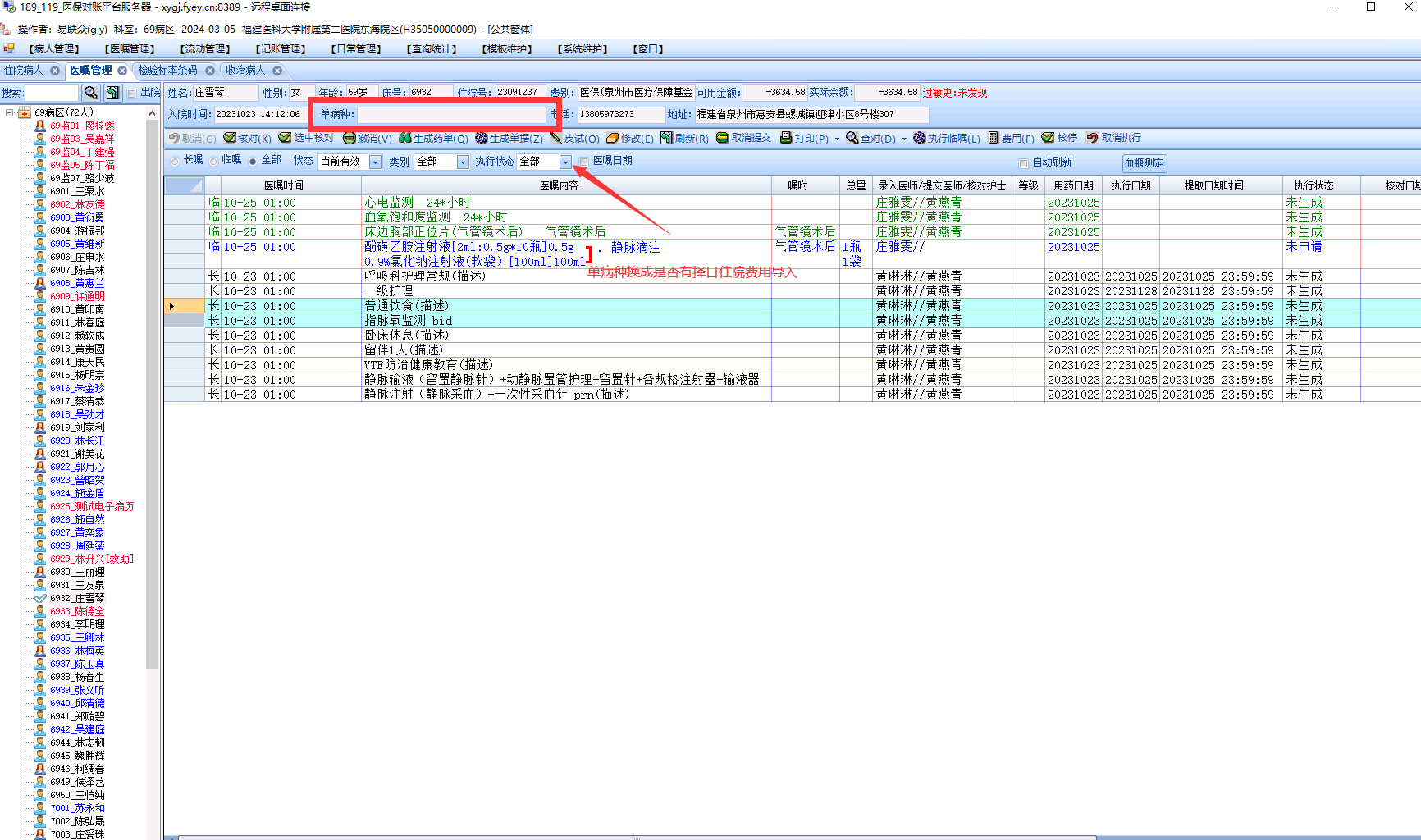Click the 69病区 ward folder icon

click(x=25, y=112)
